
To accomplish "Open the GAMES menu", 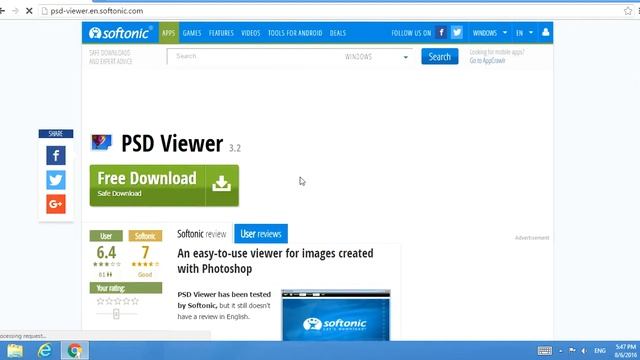I will tap(192, 33).
